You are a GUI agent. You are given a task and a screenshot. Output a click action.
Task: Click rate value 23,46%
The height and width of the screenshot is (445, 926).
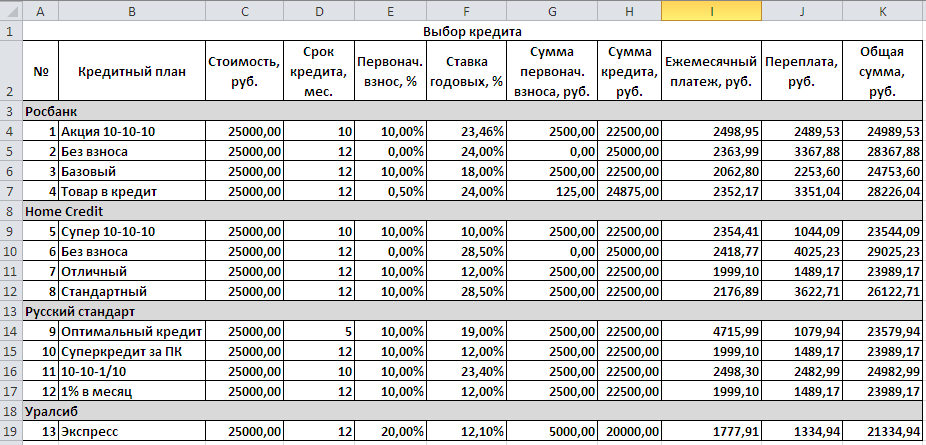point(466,131)
